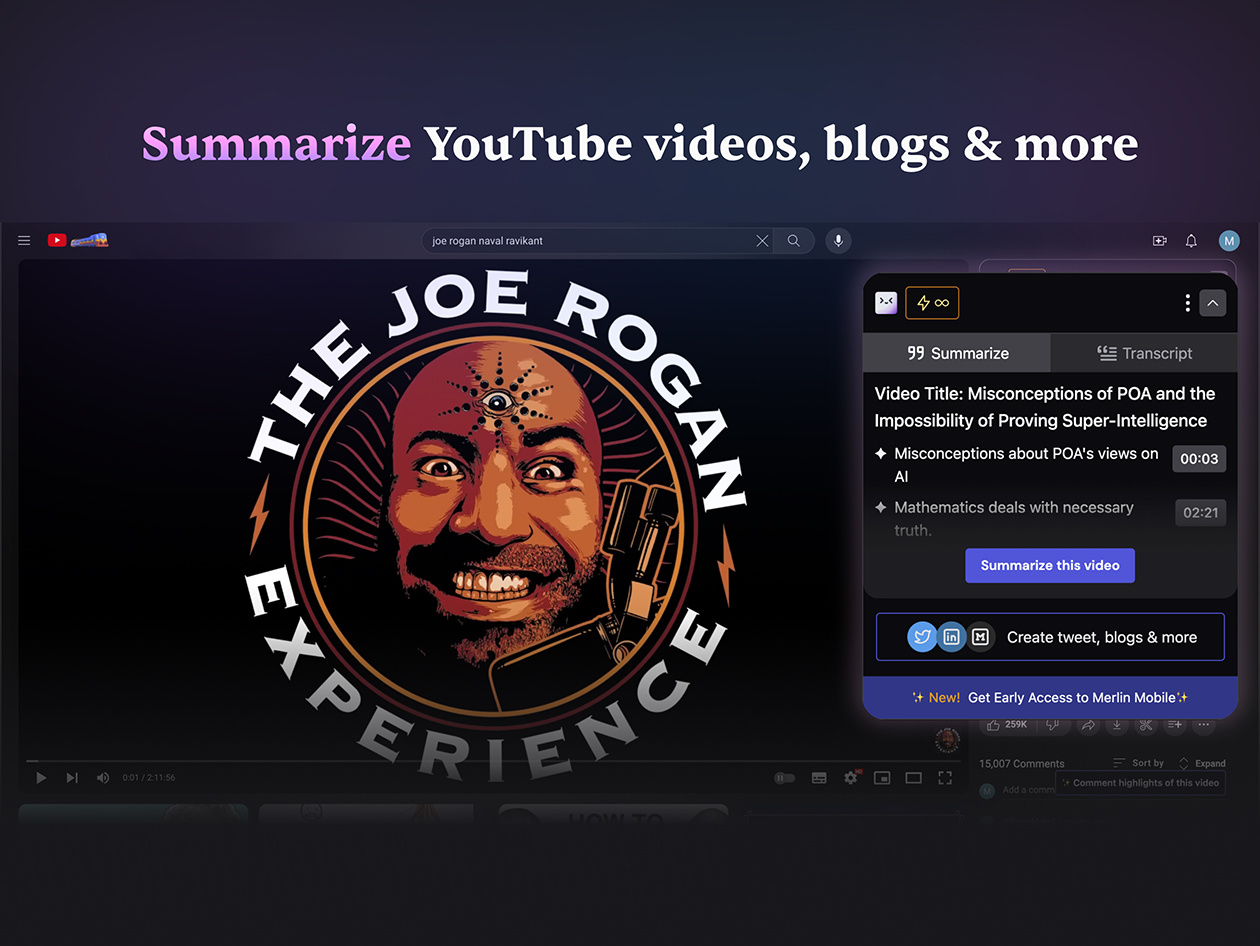
Task: Open more actions ellipsis below the video
Action: click(x=1204, y=725)
